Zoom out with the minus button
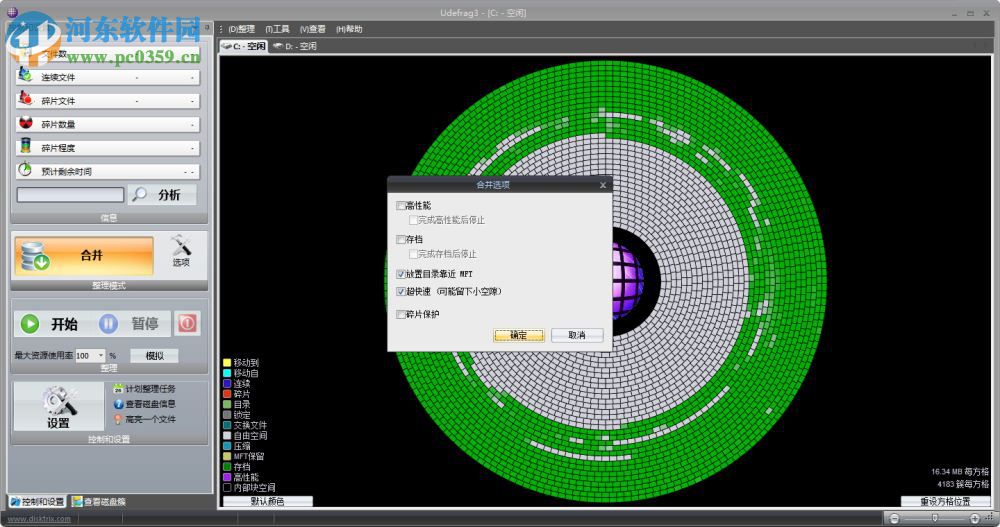 [x=894, y=518]
